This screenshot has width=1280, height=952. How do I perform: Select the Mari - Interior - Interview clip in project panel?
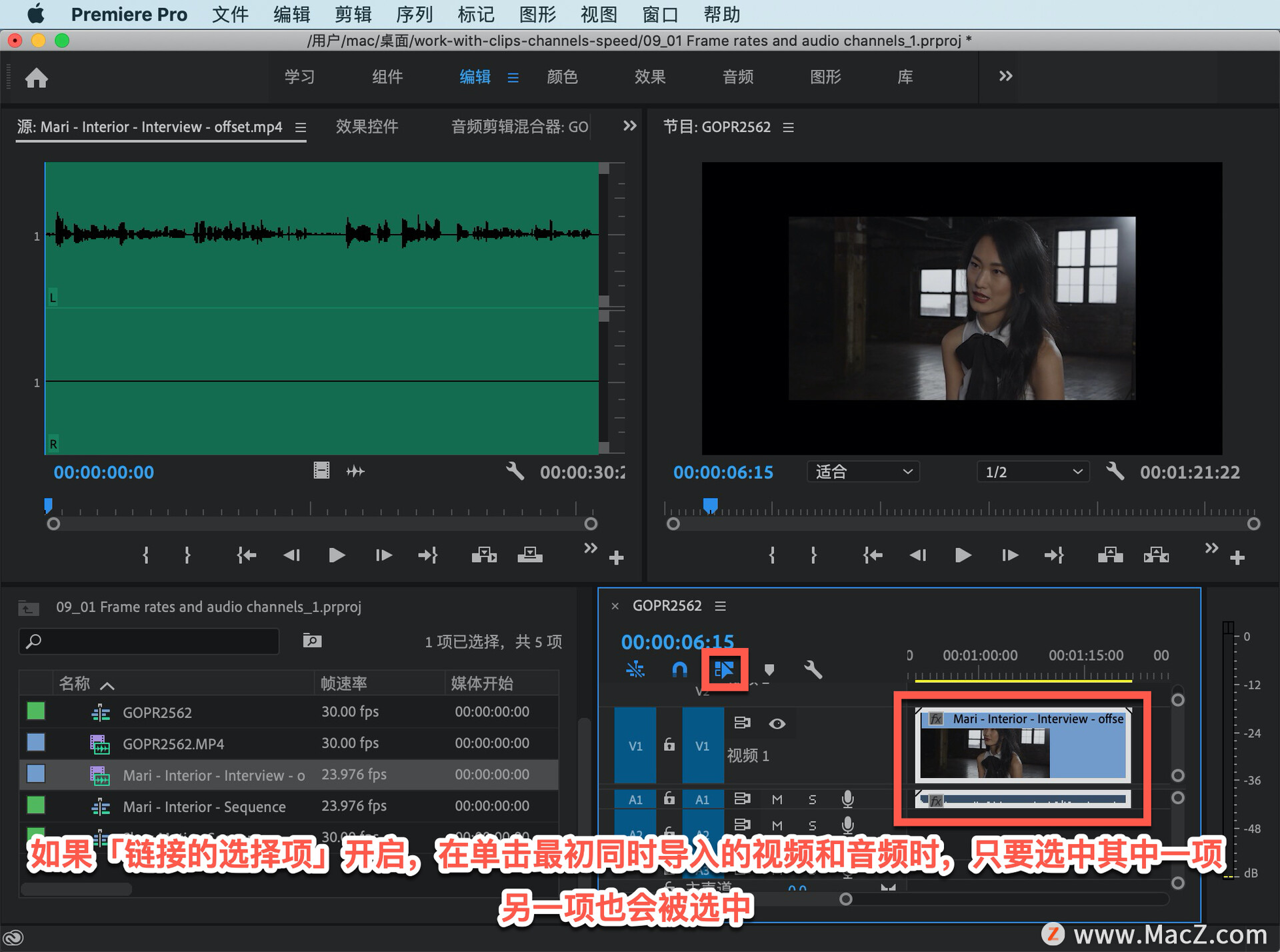pyautogui.click(x=213, y=775)
